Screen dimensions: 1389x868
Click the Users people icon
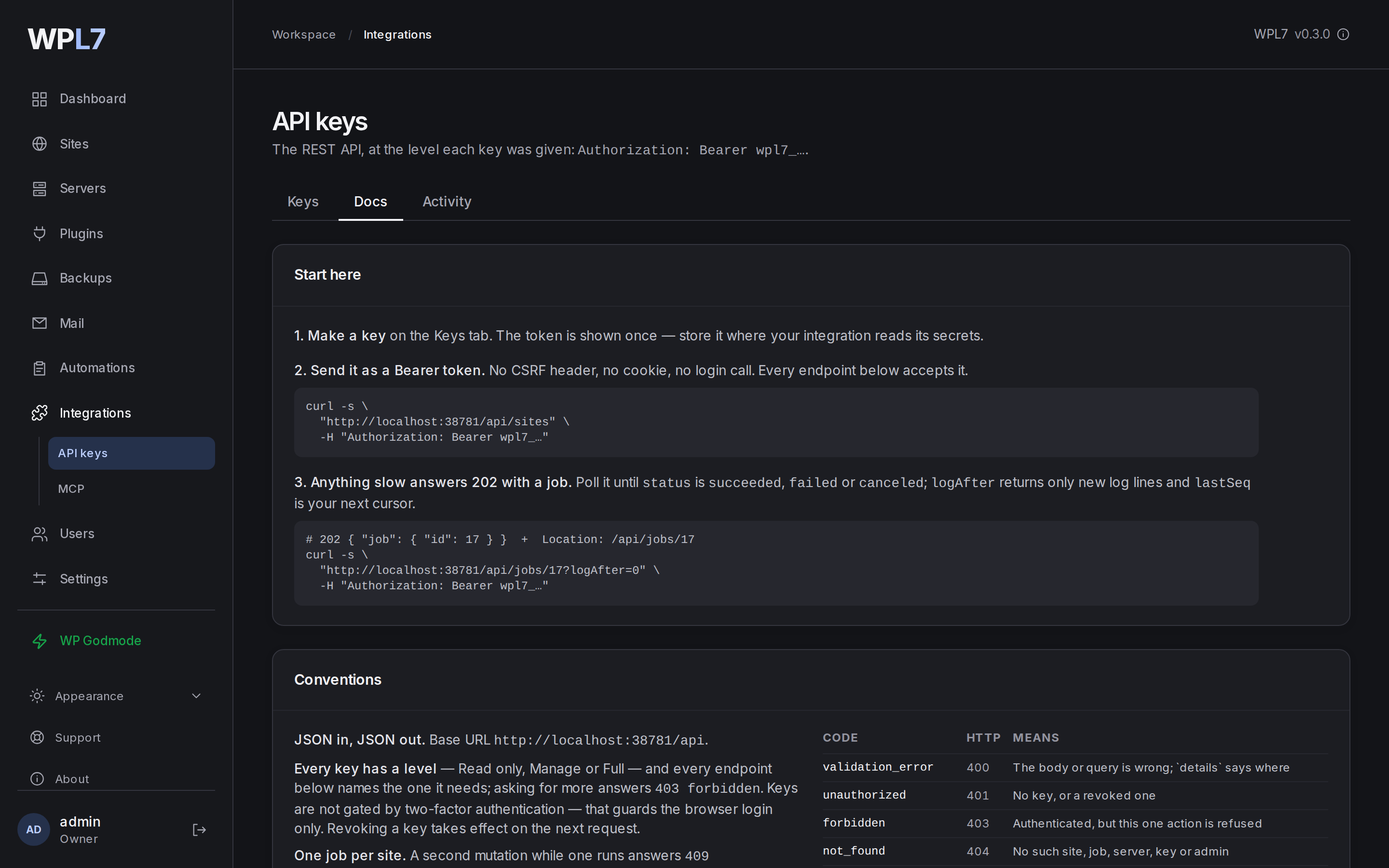(39, 534)
